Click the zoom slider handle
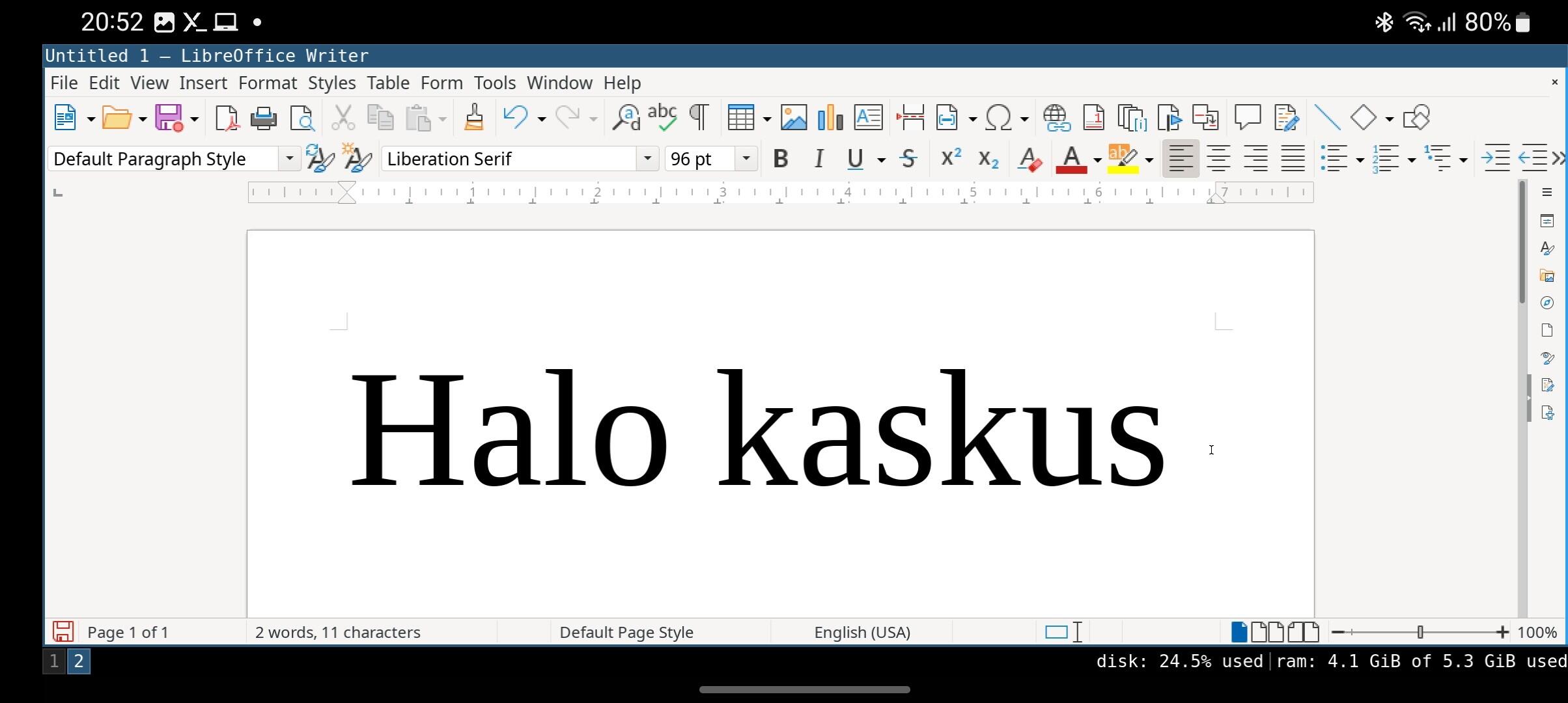The image size is (1568, 703). (1420, 632)
